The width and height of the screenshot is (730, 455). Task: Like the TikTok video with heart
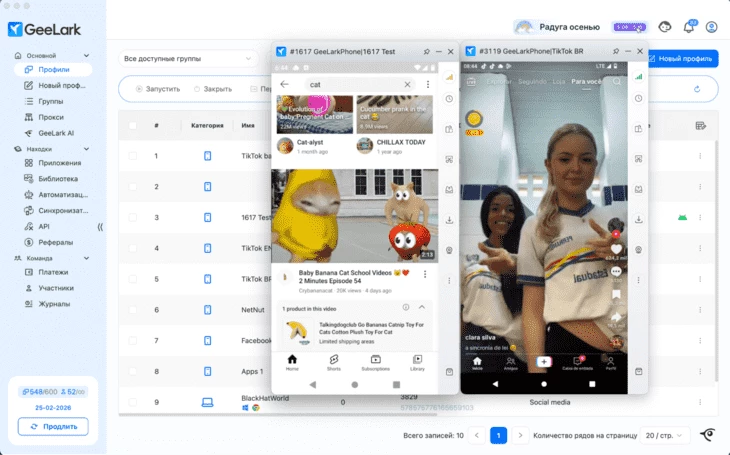(616, 249)
